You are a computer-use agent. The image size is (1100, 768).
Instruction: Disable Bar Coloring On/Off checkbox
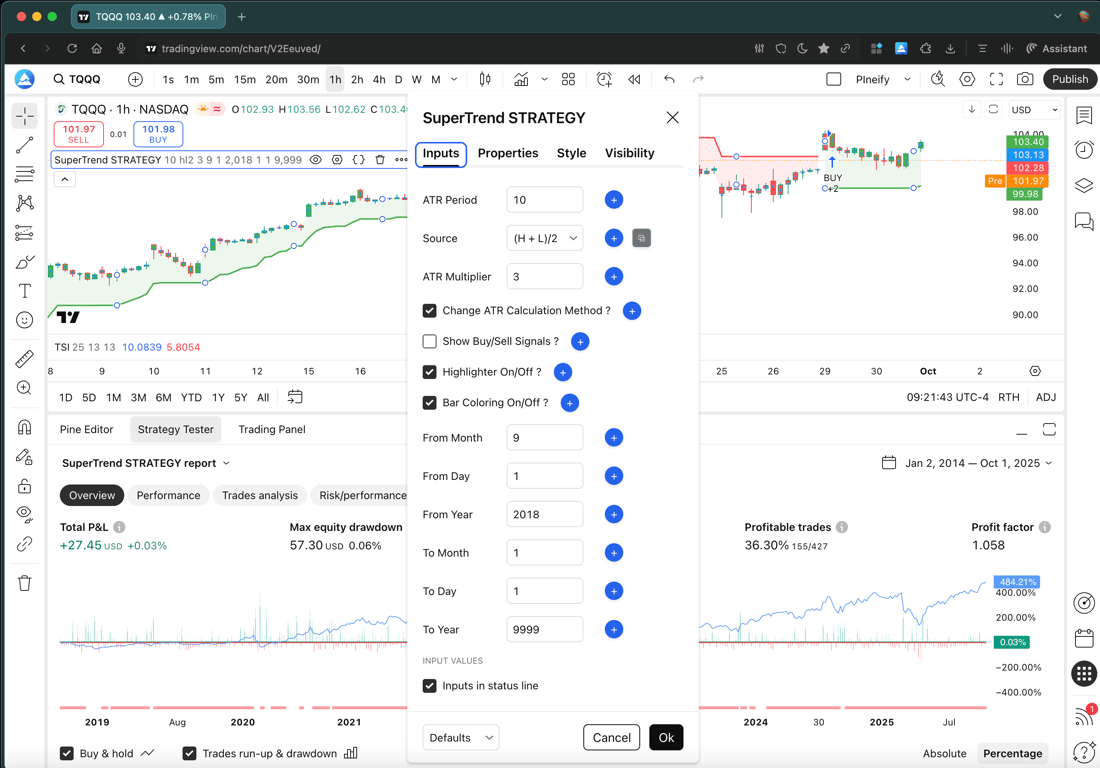click(429, 403)
